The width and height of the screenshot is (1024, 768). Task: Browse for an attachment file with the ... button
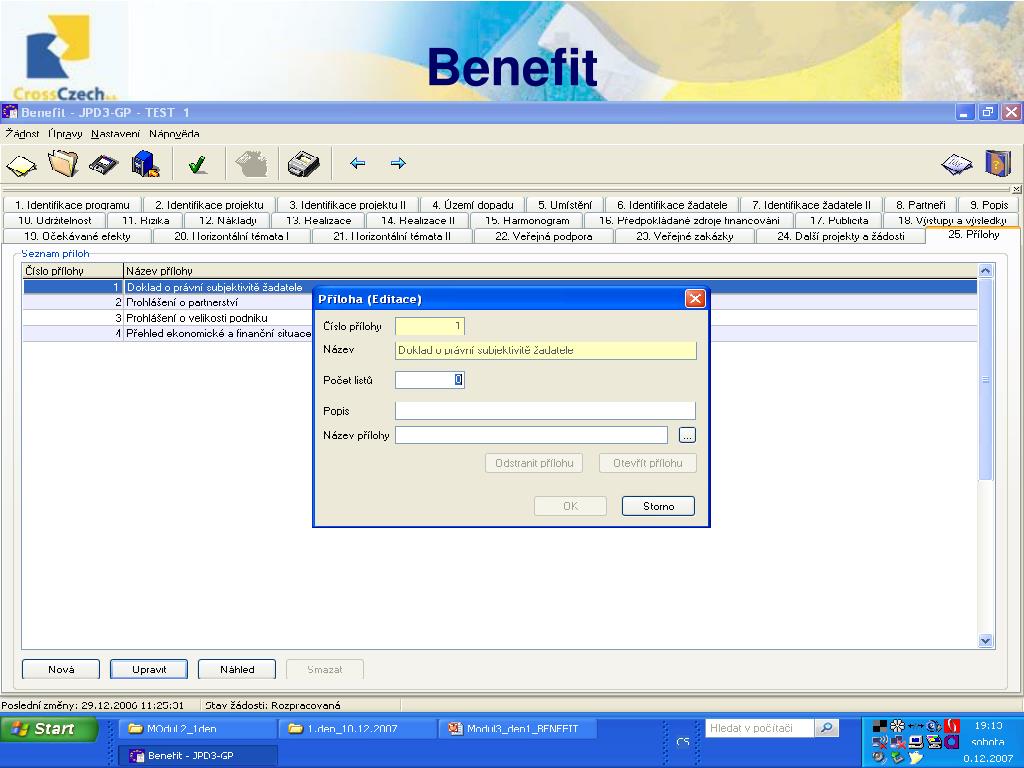[x=687, y=435]
